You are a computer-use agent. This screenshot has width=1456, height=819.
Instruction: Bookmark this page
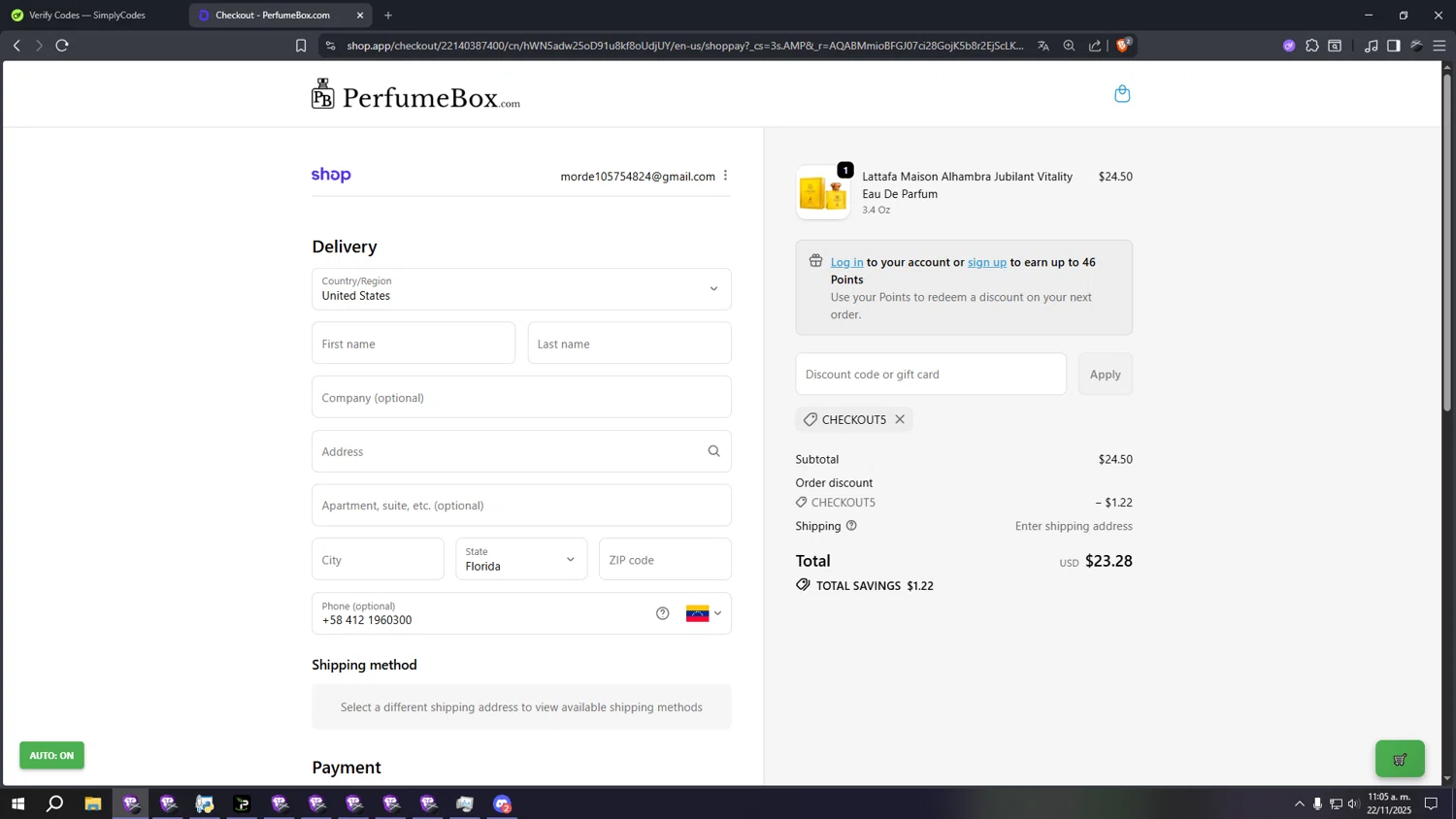pos(301,46)
